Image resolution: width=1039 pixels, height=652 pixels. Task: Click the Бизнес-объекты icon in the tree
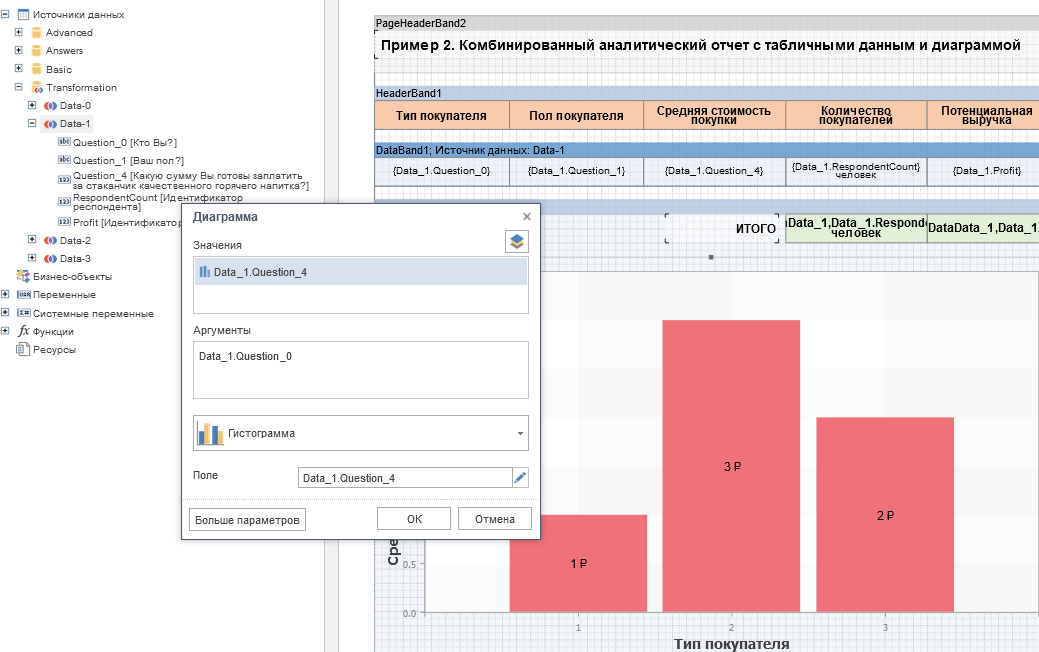[23, 277]
